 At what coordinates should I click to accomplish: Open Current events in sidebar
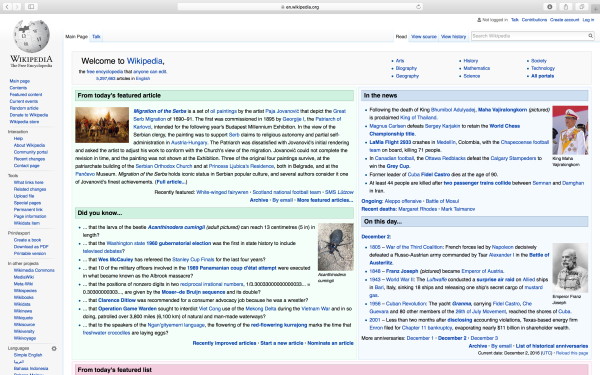tap(24, 101)
